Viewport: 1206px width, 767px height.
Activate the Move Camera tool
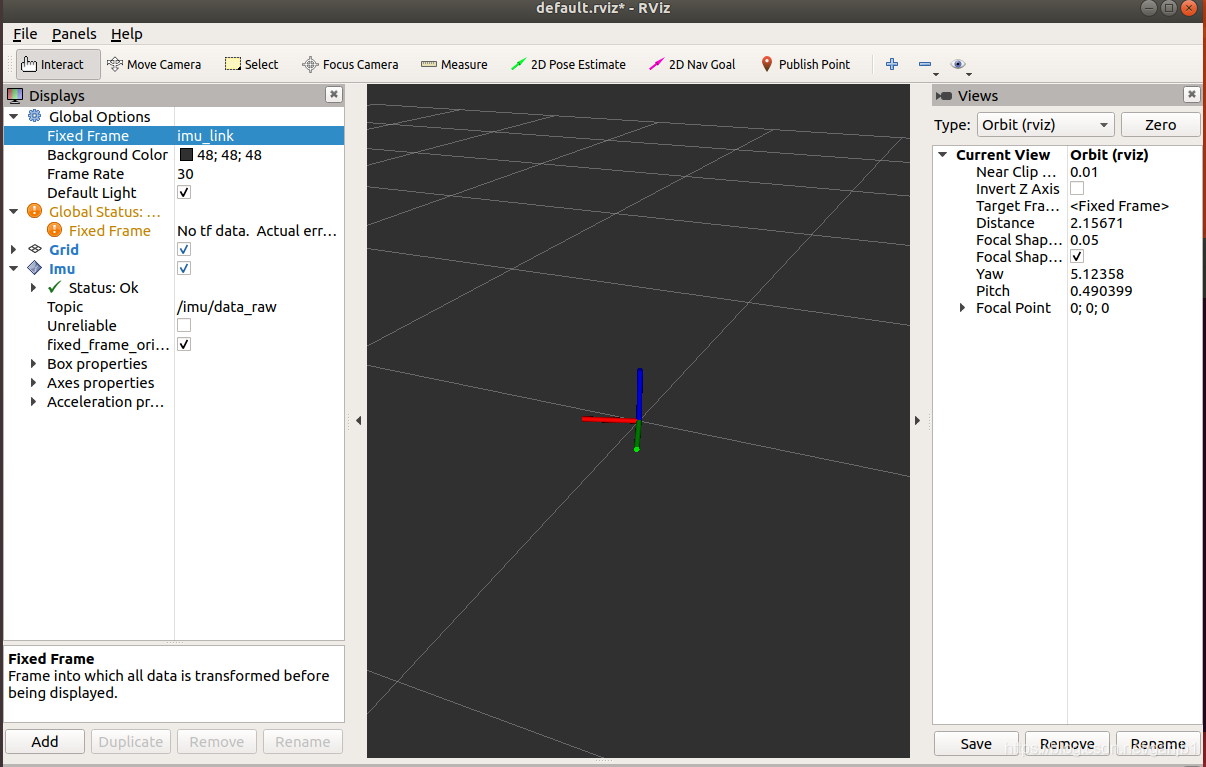(x=154, y=64)
